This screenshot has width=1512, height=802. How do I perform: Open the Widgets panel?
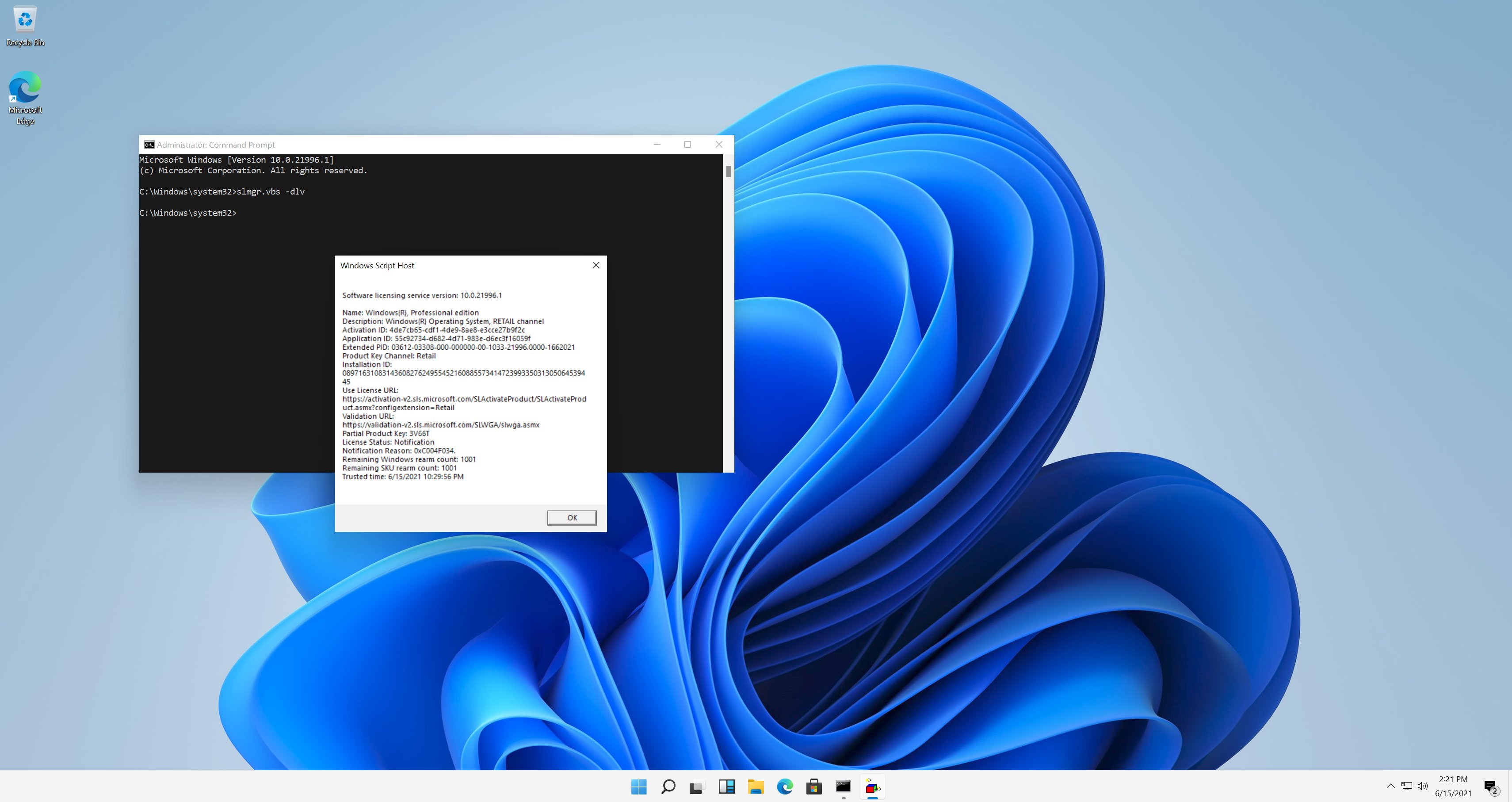click(x=727, y=787)
